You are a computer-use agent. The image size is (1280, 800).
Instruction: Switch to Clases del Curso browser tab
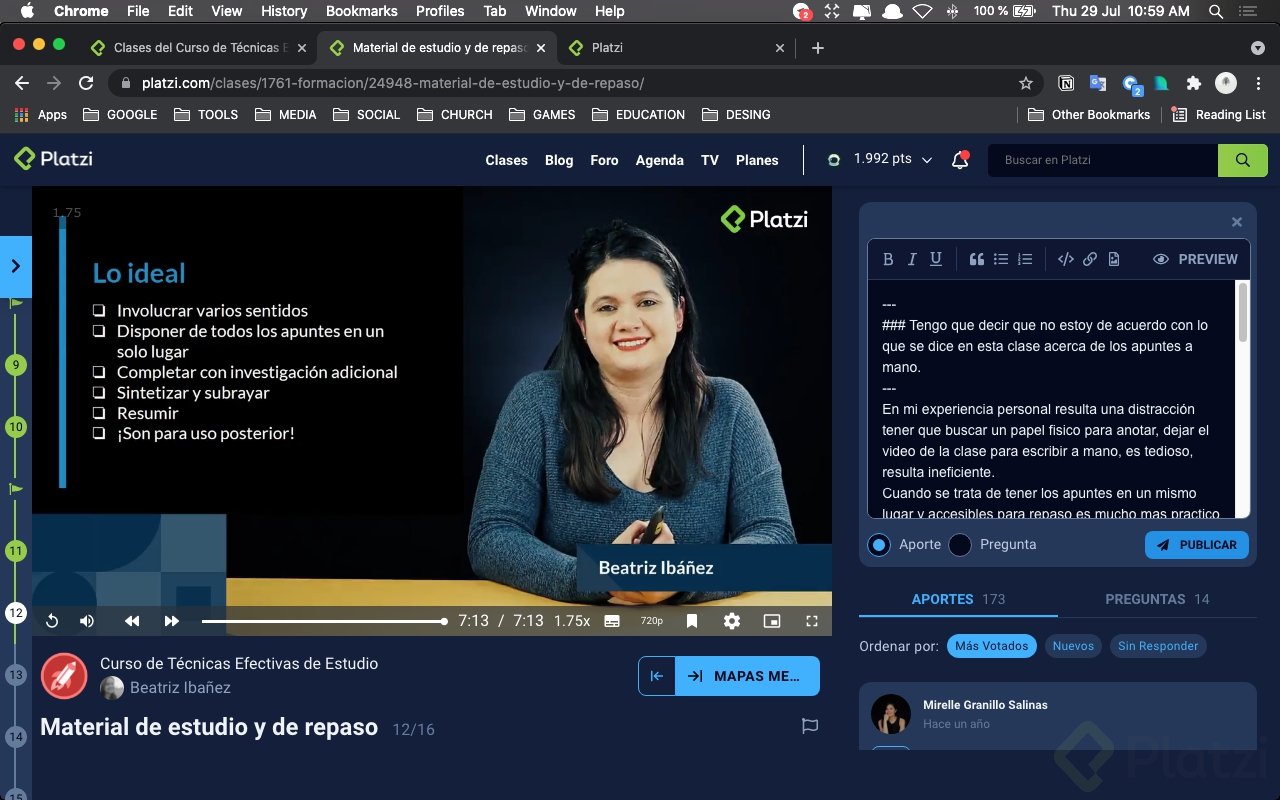point(197,48)
